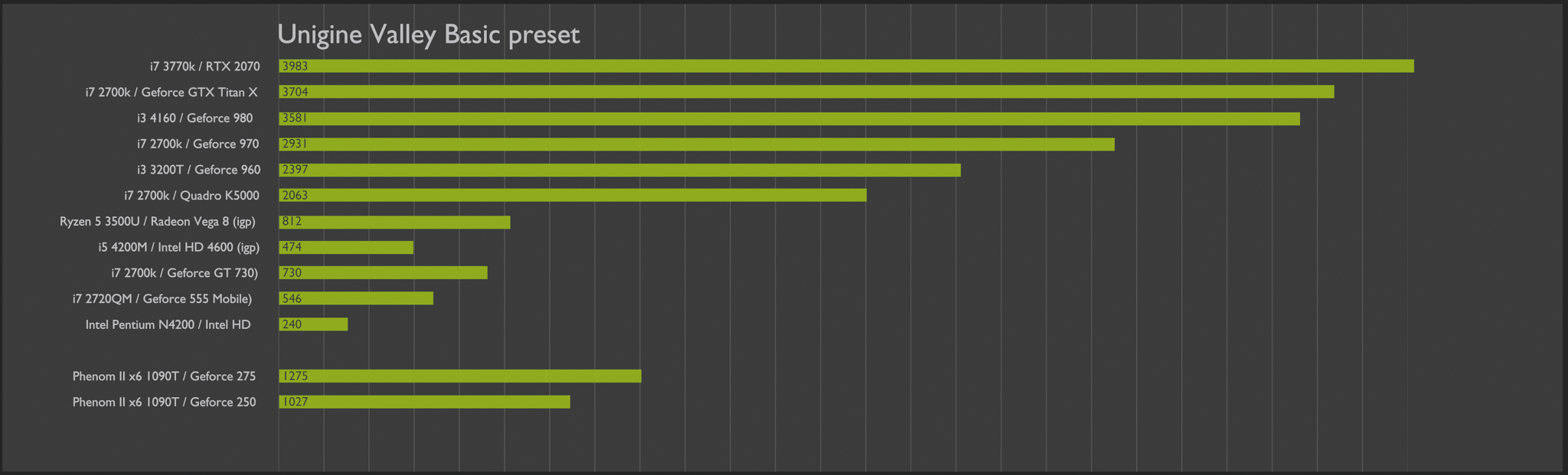Image resolution: width=1568 pixels, height=475 pixels.
Task: Select the label i7 3770k / RTX 2070
Action: (x=205, y=67)
